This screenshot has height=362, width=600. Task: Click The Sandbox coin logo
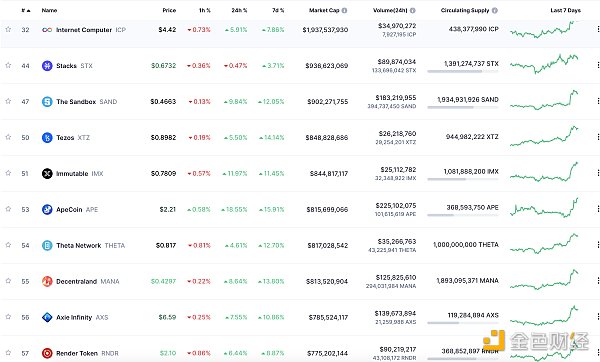(47, 102)
